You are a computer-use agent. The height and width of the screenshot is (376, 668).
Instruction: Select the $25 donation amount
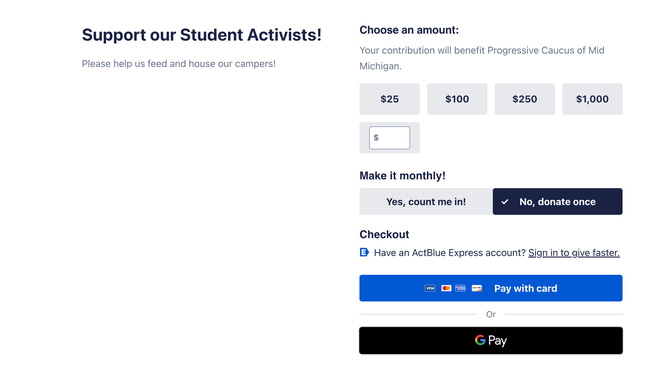(x=389, y=99)
